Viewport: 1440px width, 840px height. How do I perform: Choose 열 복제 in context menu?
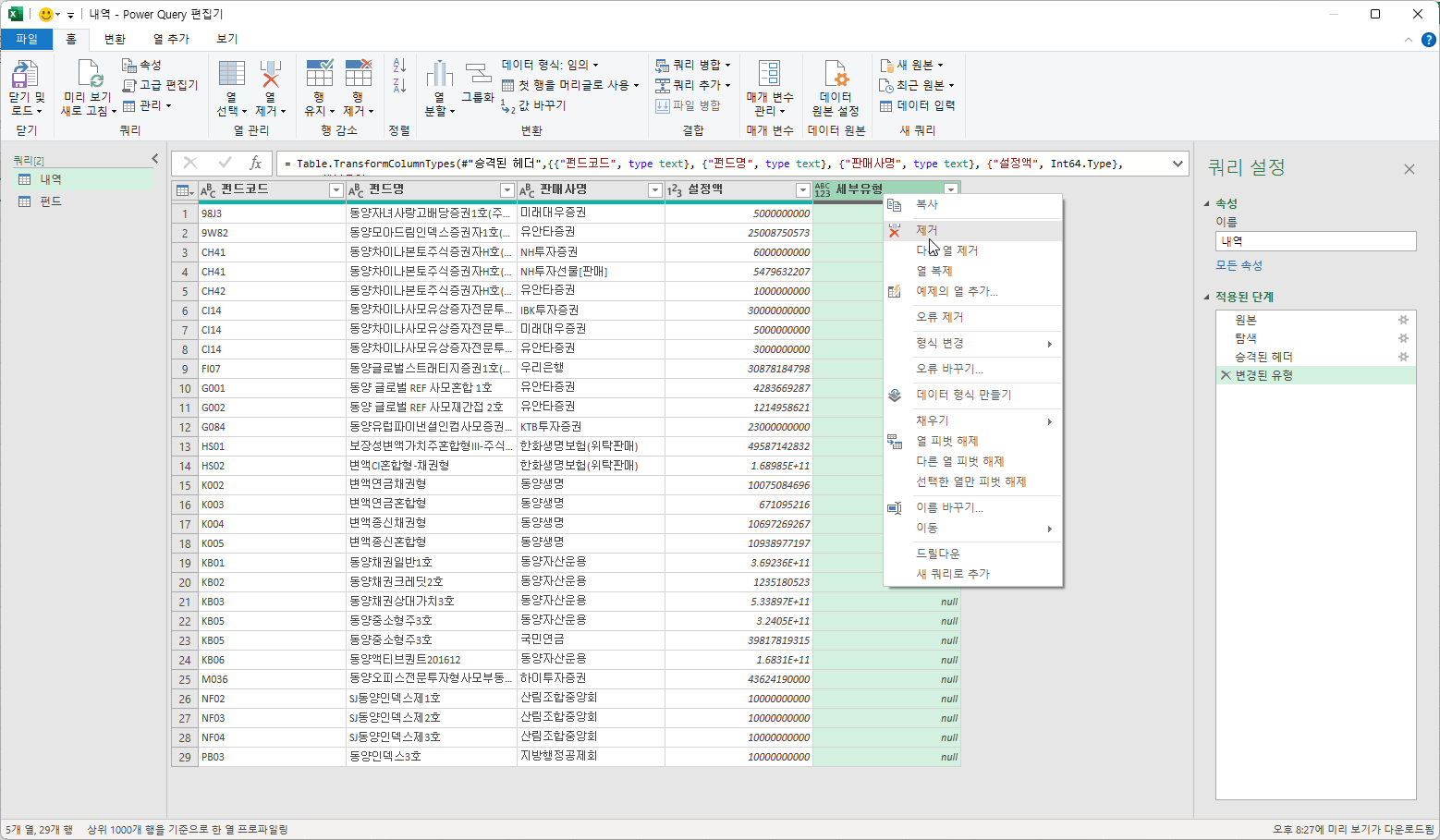973,271
